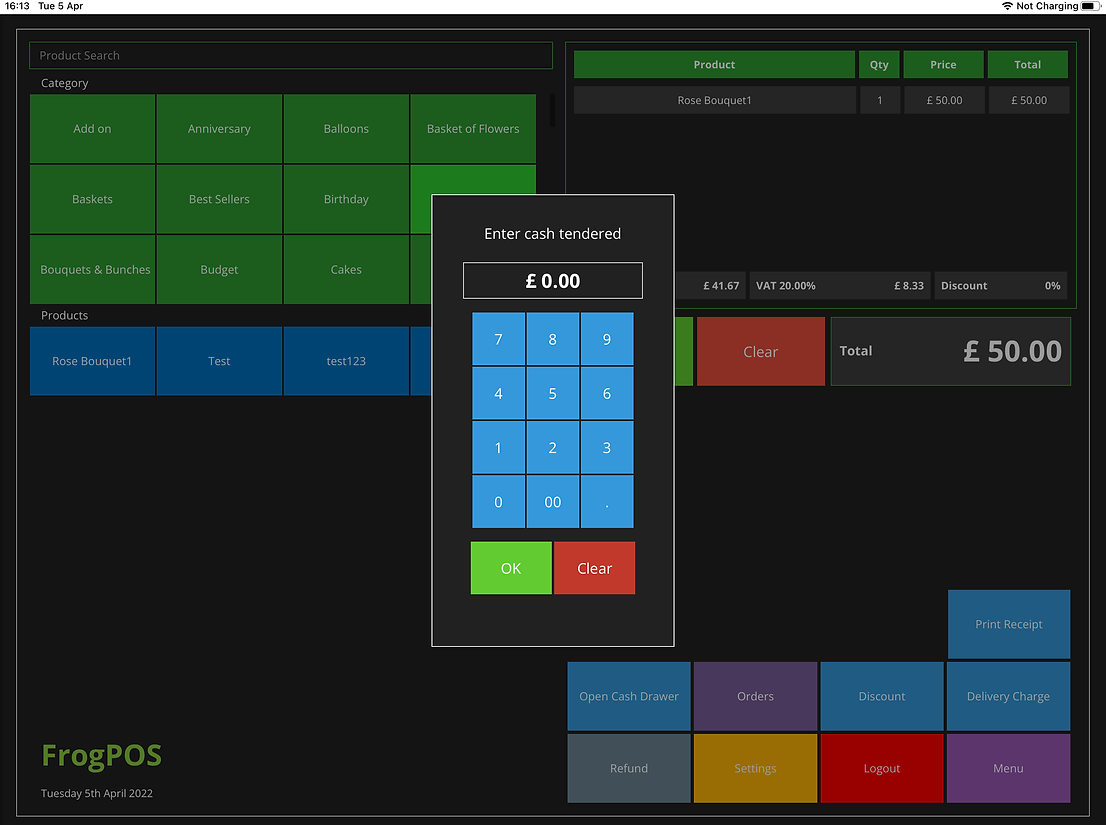The image size is (1106, 825).
Task: Open the Orders screen
Action: [755, 696]
